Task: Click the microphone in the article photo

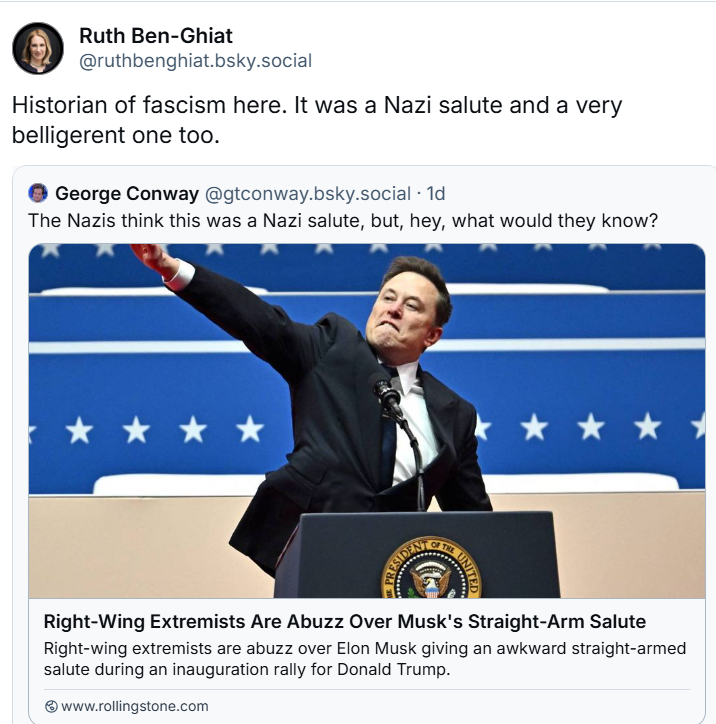Action: pos(387,393)
